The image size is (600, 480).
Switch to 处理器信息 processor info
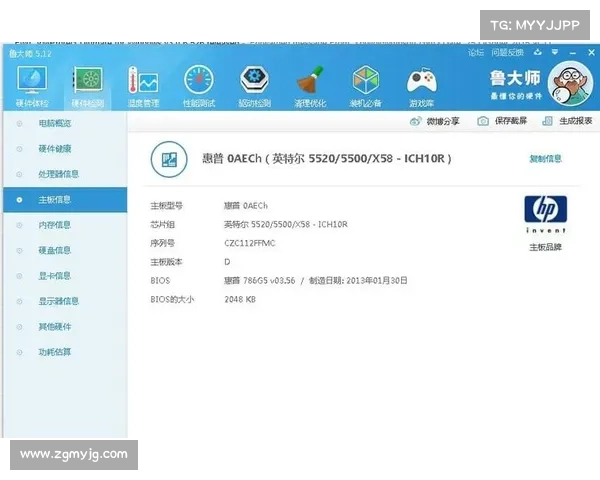tap(58, 174)
